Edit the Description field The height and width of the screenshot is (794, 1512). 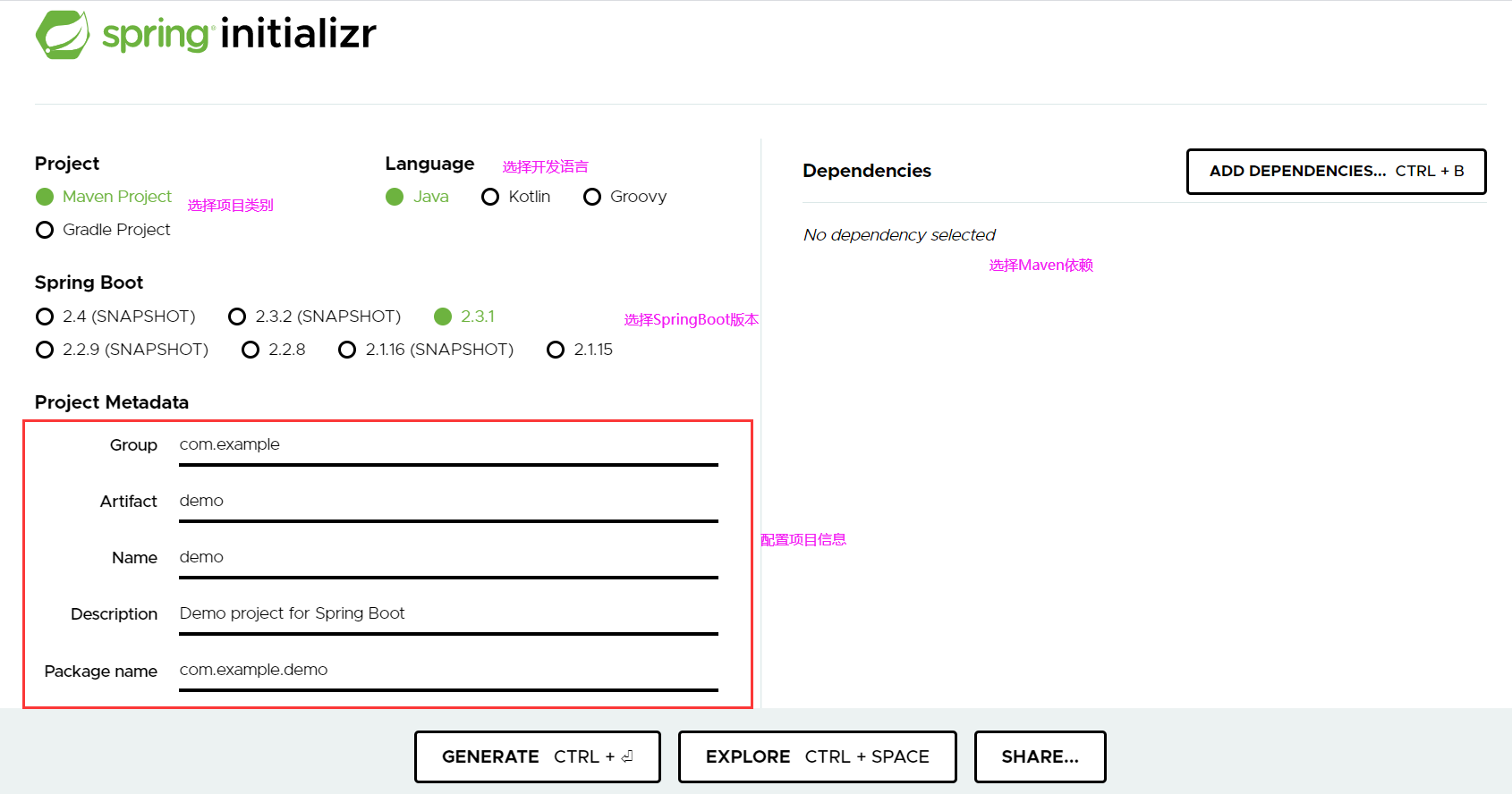click(448, 614)
